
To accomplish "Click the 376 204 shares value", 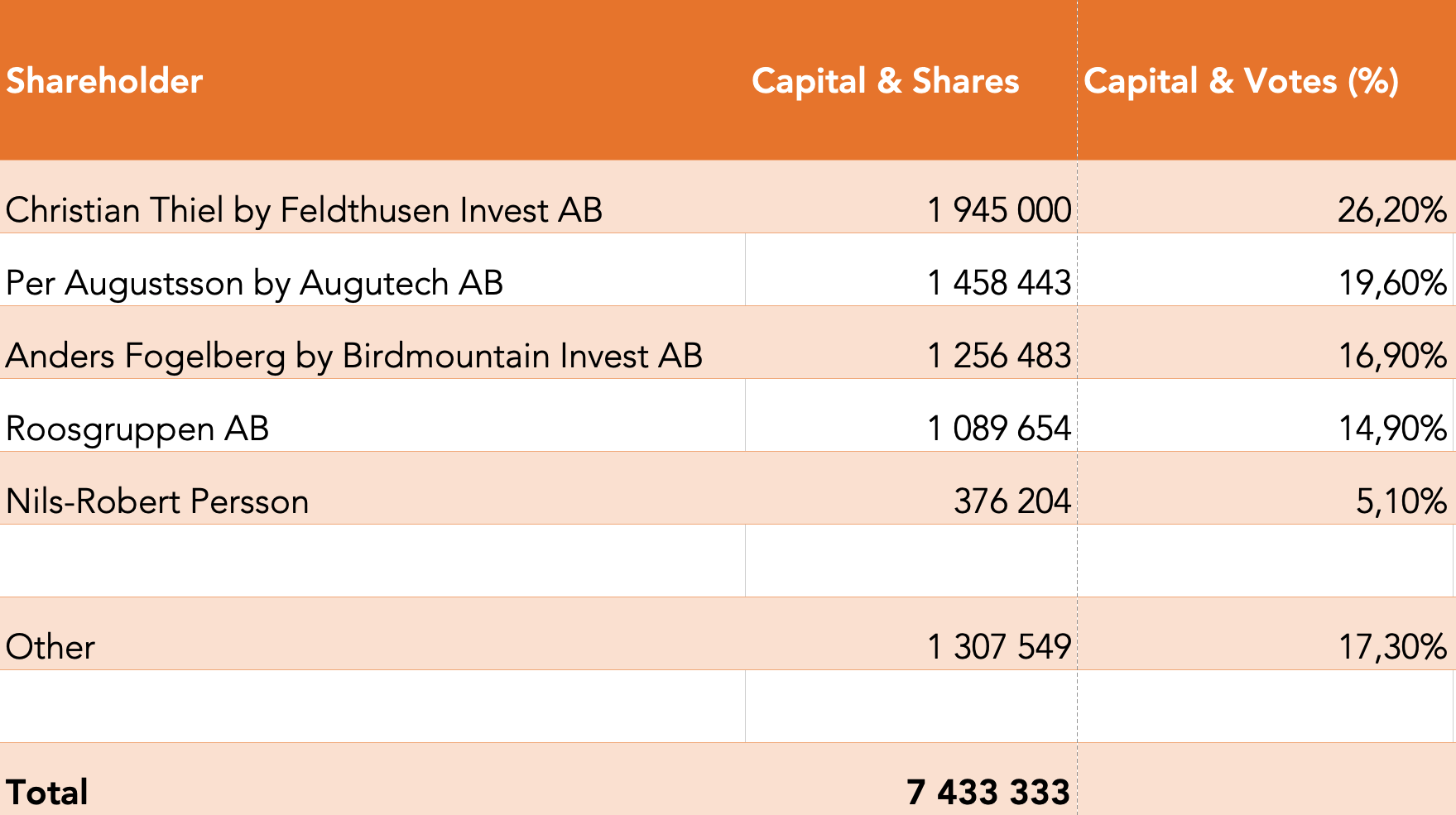I will tap(1012, 501).
